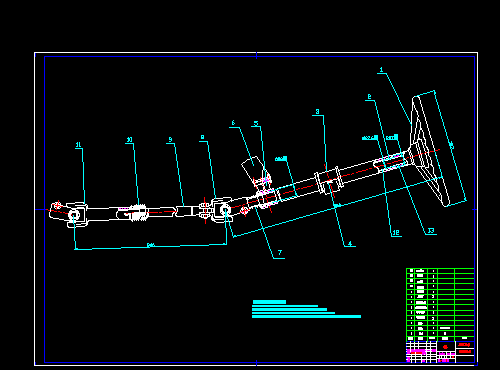The height and width of the screenshot is (370, 500).
Task: Select part callout number 9
Action: click(x=170, y=140)
